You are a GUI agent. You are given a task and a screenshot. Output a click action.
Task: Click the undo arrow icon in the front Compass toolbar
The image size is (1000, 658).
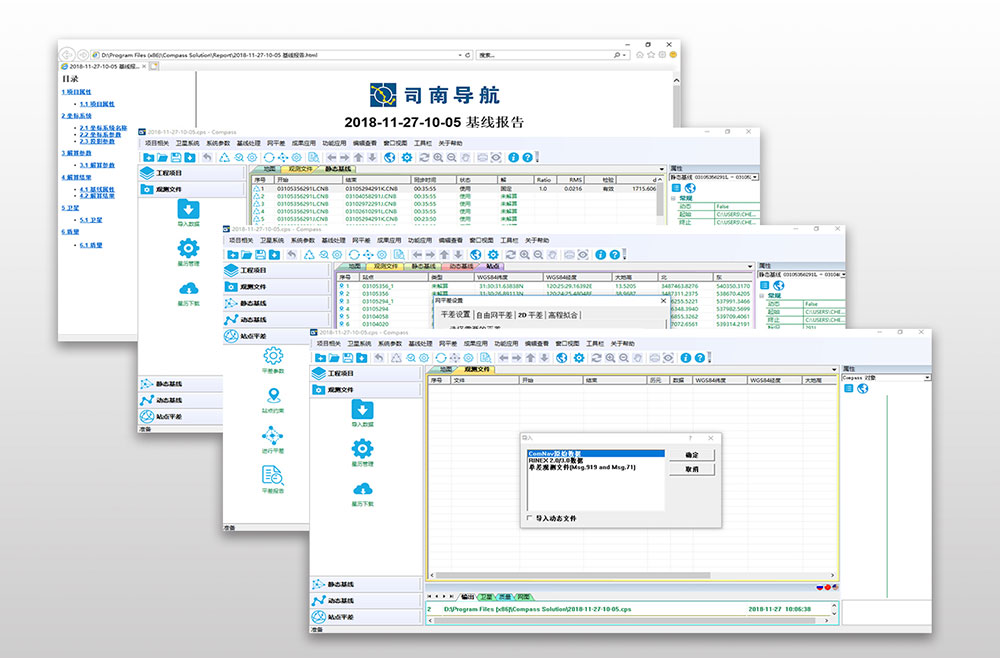pyautogui.click(x=379, y=358)
